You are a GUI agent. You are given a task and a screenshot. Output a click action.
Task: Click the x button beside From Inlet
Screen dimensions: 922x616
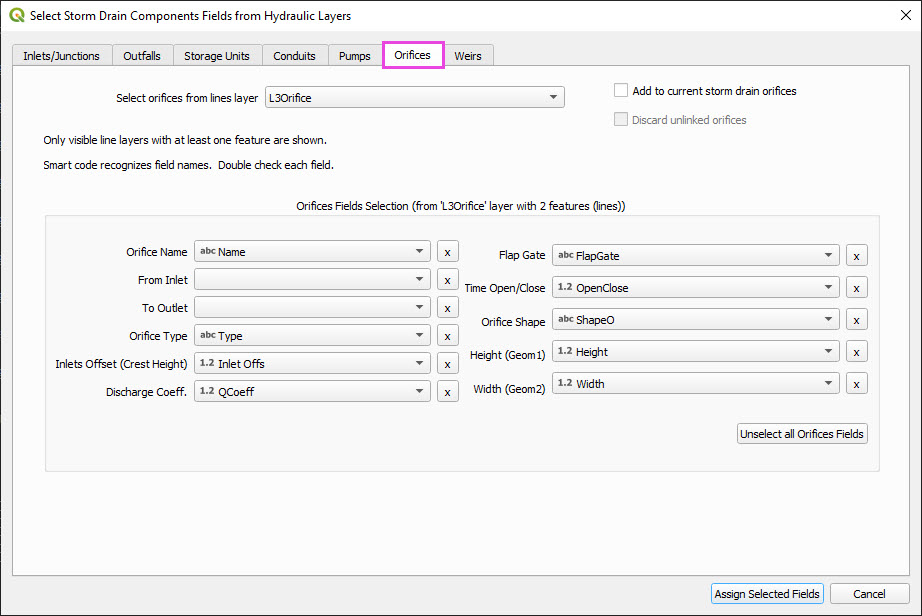[x=447, y=280]
